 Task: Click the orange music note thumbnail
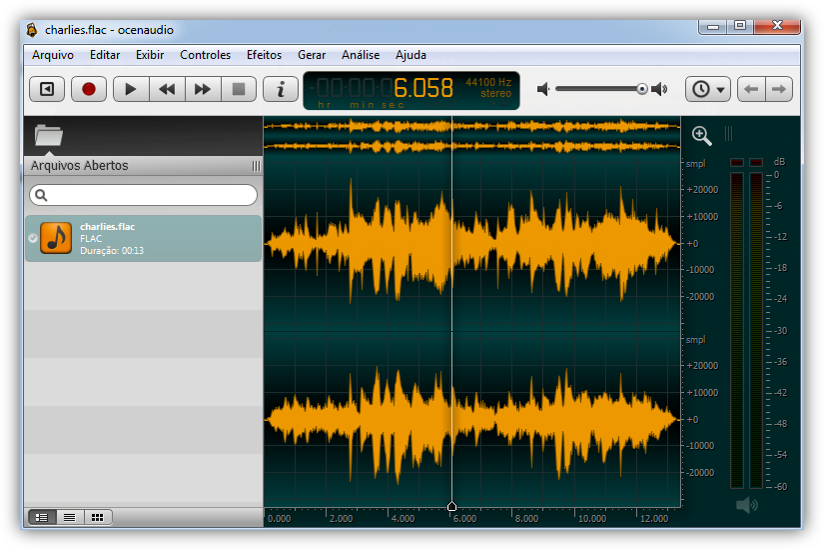[56, 238]
